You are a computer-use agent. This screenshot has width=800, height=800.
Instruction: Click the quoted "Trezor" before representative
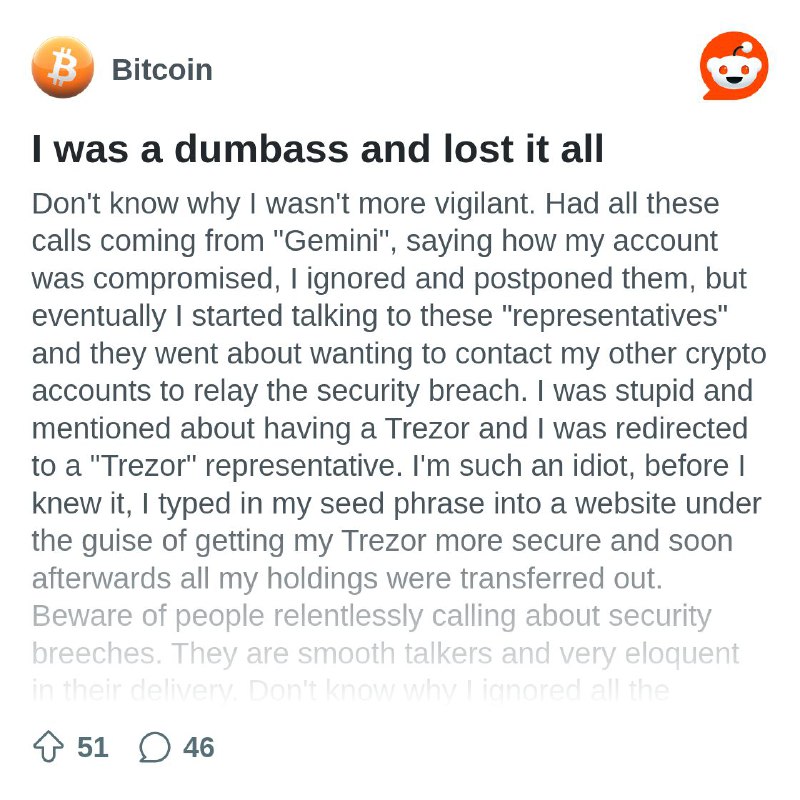click(143, 466)
